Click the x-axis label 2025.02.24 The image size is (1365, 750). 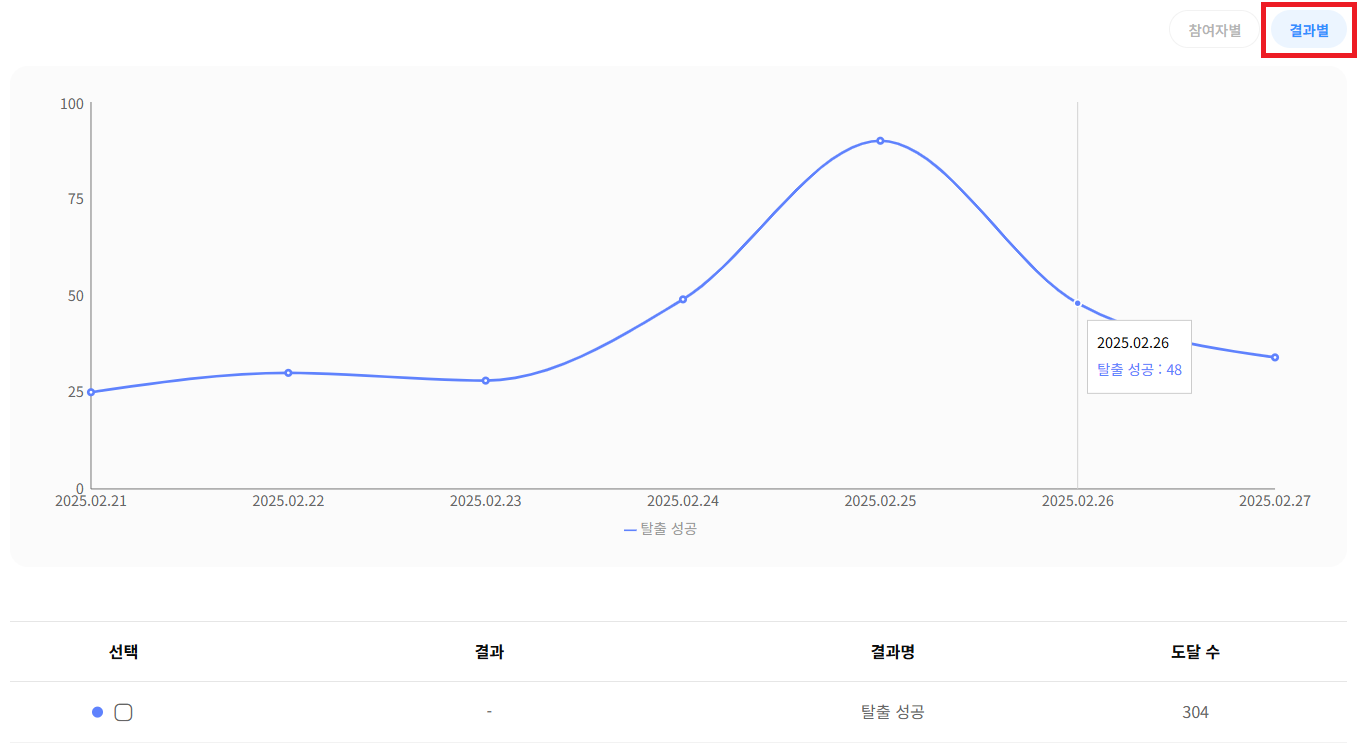683,501
